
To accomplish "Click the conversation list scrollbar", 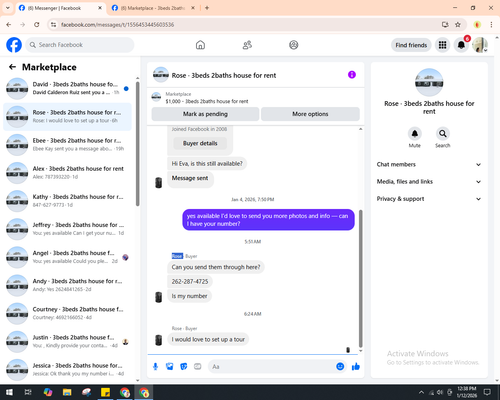I will [x=138, y=144].
